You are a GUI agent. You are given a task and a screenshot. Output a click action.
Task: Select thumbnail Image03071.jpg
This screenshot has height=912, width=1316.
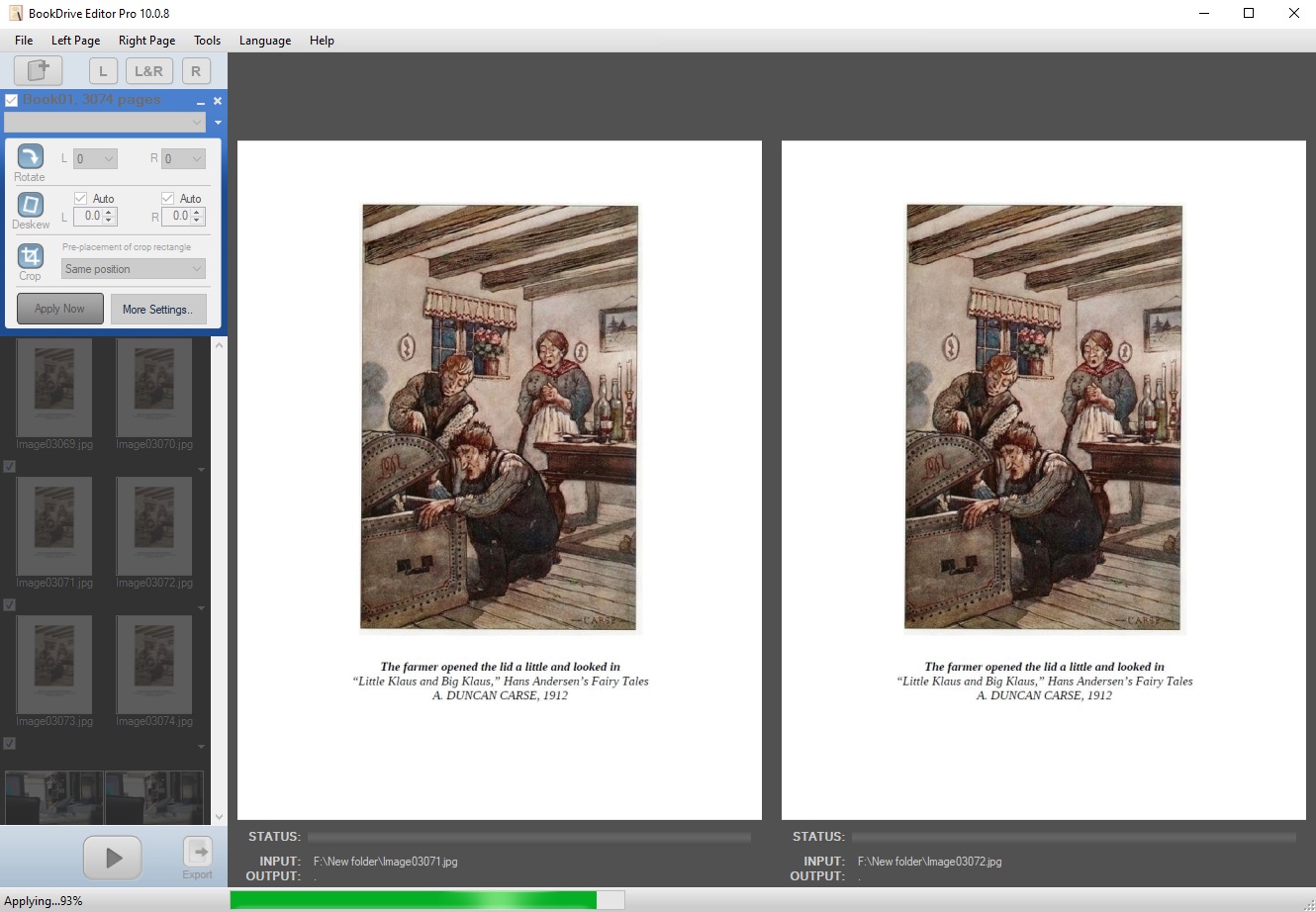point(54,527)
